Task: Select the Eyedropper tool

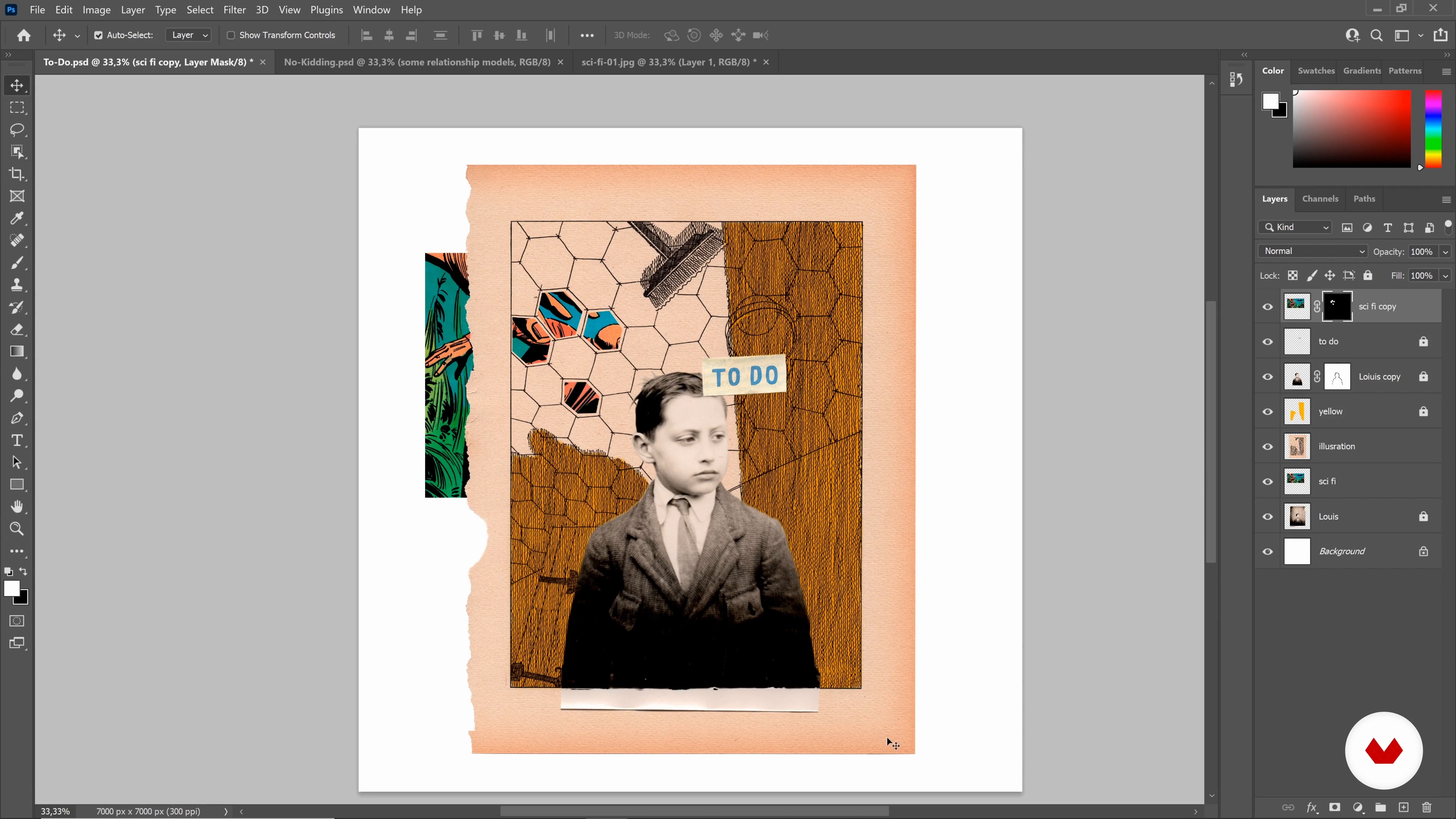Action: click(17, 218)
